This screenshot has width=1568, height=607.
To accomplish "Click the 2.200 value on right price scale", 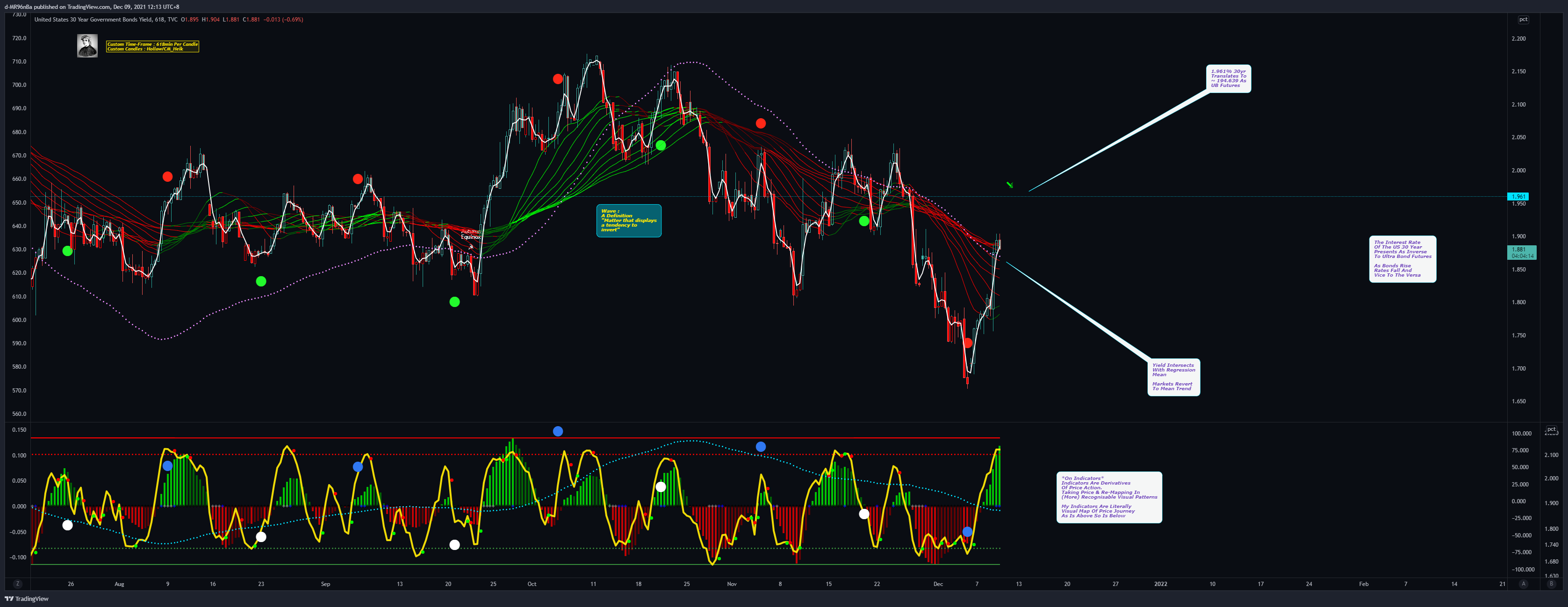I will point(1519,38).
